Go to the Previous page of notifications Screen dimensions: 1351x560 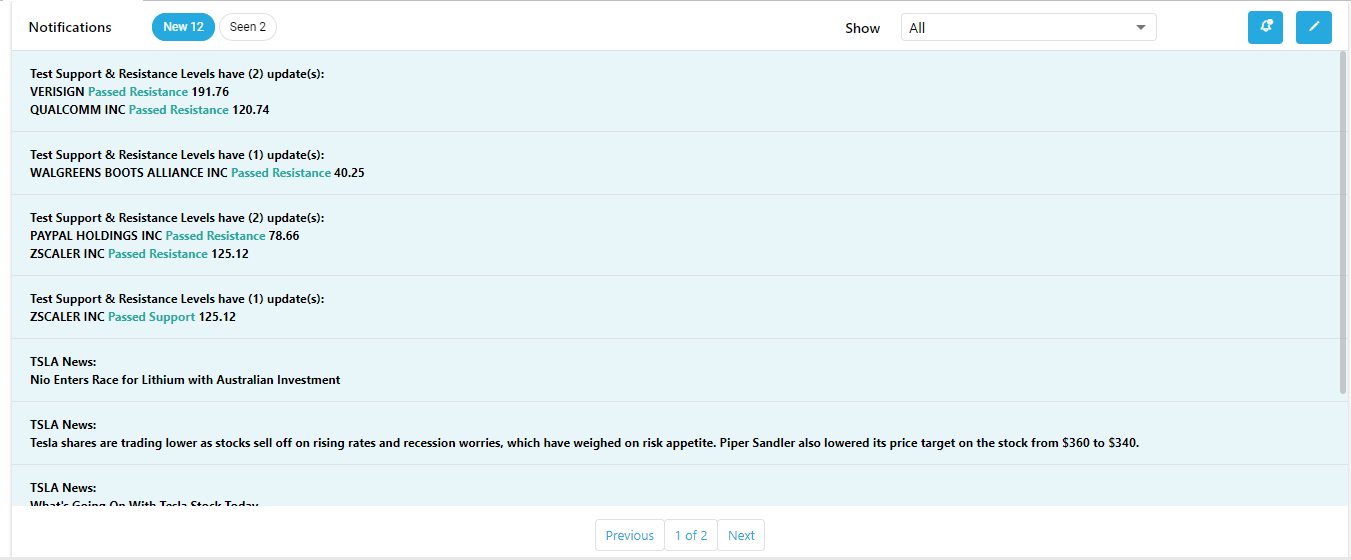coord(629,535)
